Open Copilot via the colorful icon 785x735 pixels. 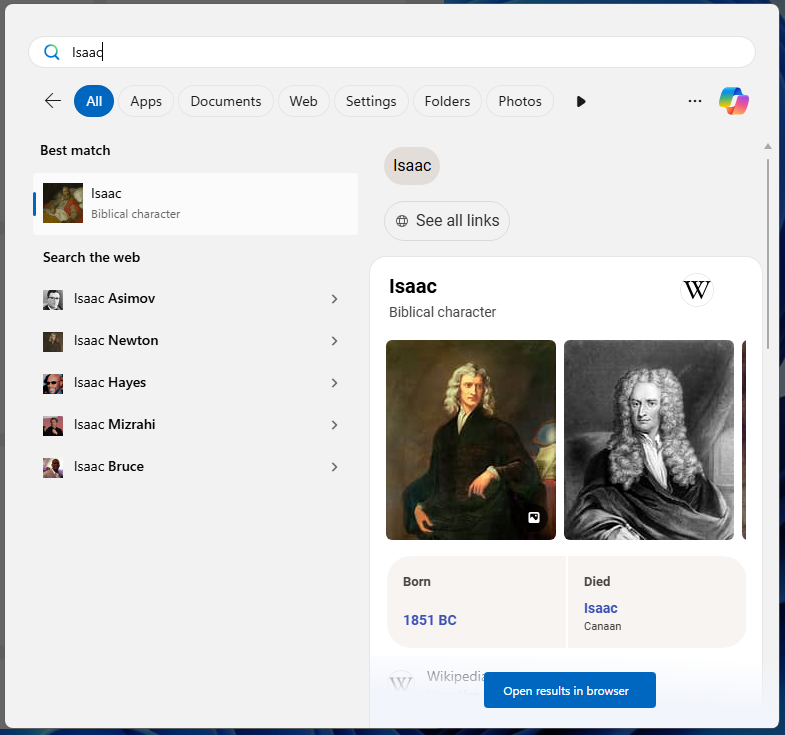734,101
